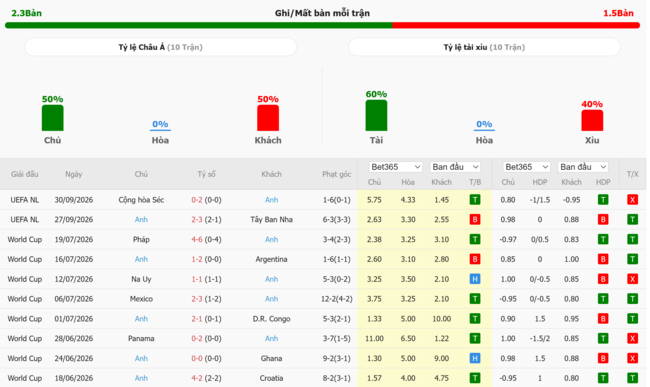This screenshot has height=387, width=650.
Task: Click Anh link in 06/07/2026 row
Action: click(x=272, y=299)
